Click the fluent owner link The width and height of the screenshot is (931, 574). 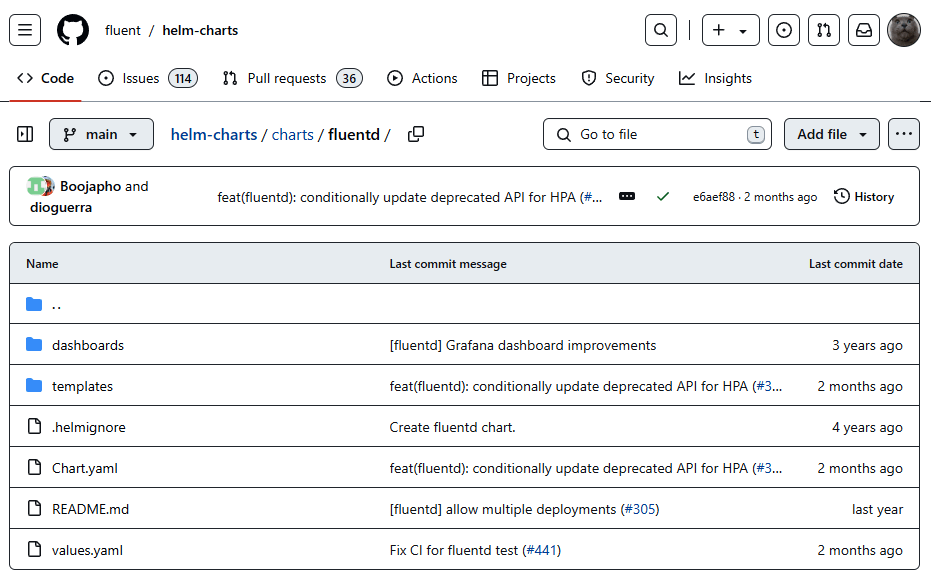click(123, 30)
